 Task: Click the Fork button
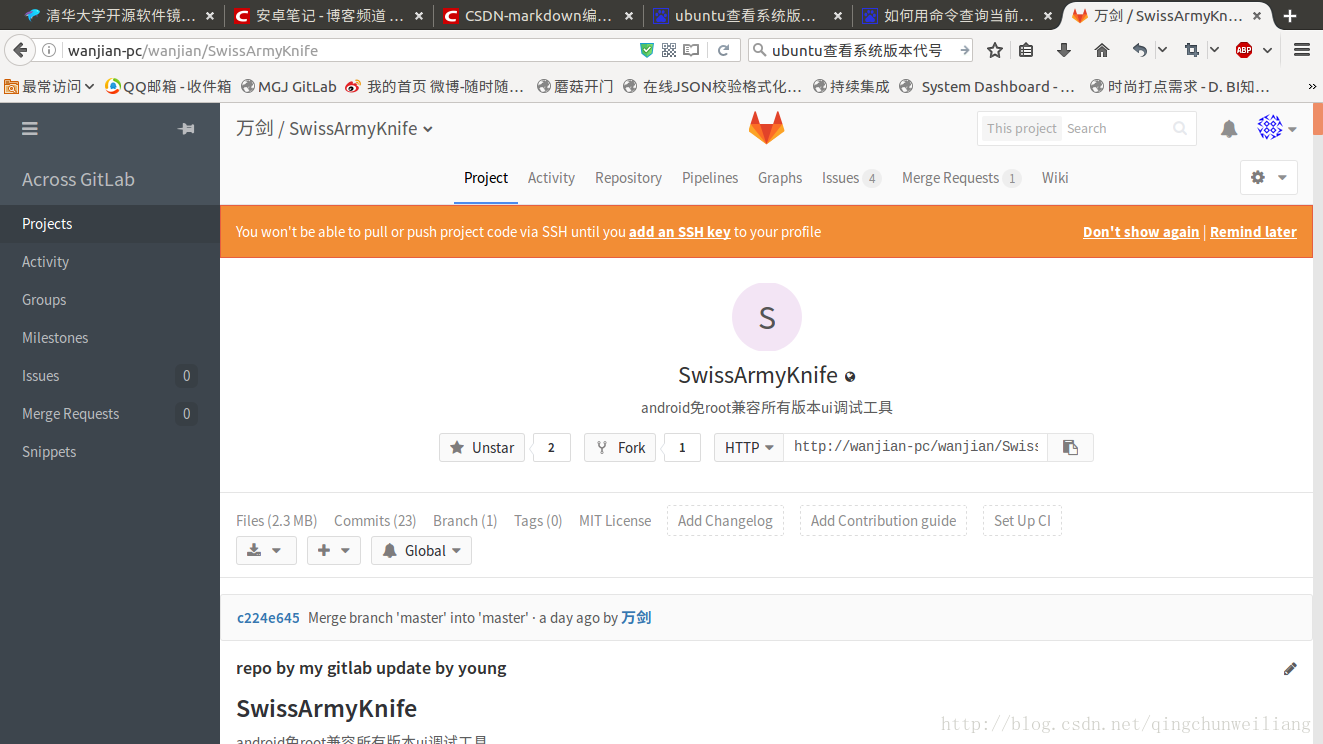(620, 447)
